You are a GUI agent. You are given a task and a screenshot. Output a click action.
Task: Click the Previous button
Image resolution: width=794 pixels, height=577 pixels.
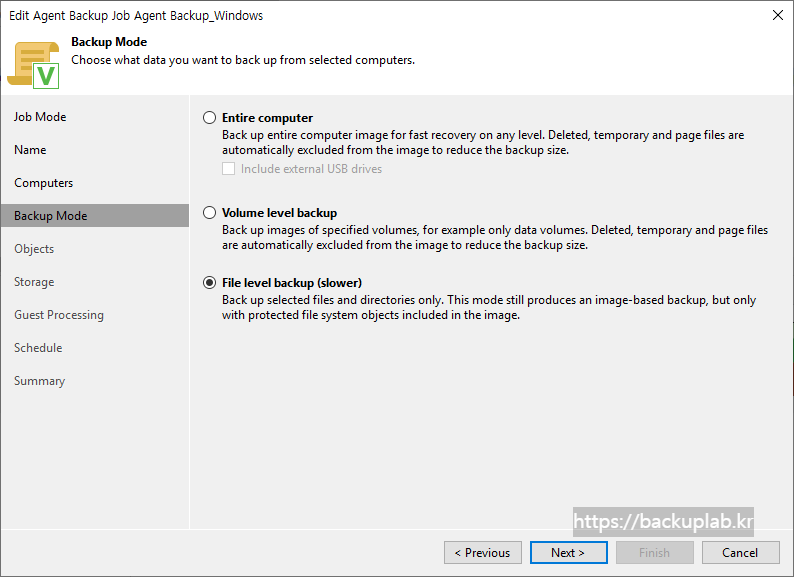point(483,553)
